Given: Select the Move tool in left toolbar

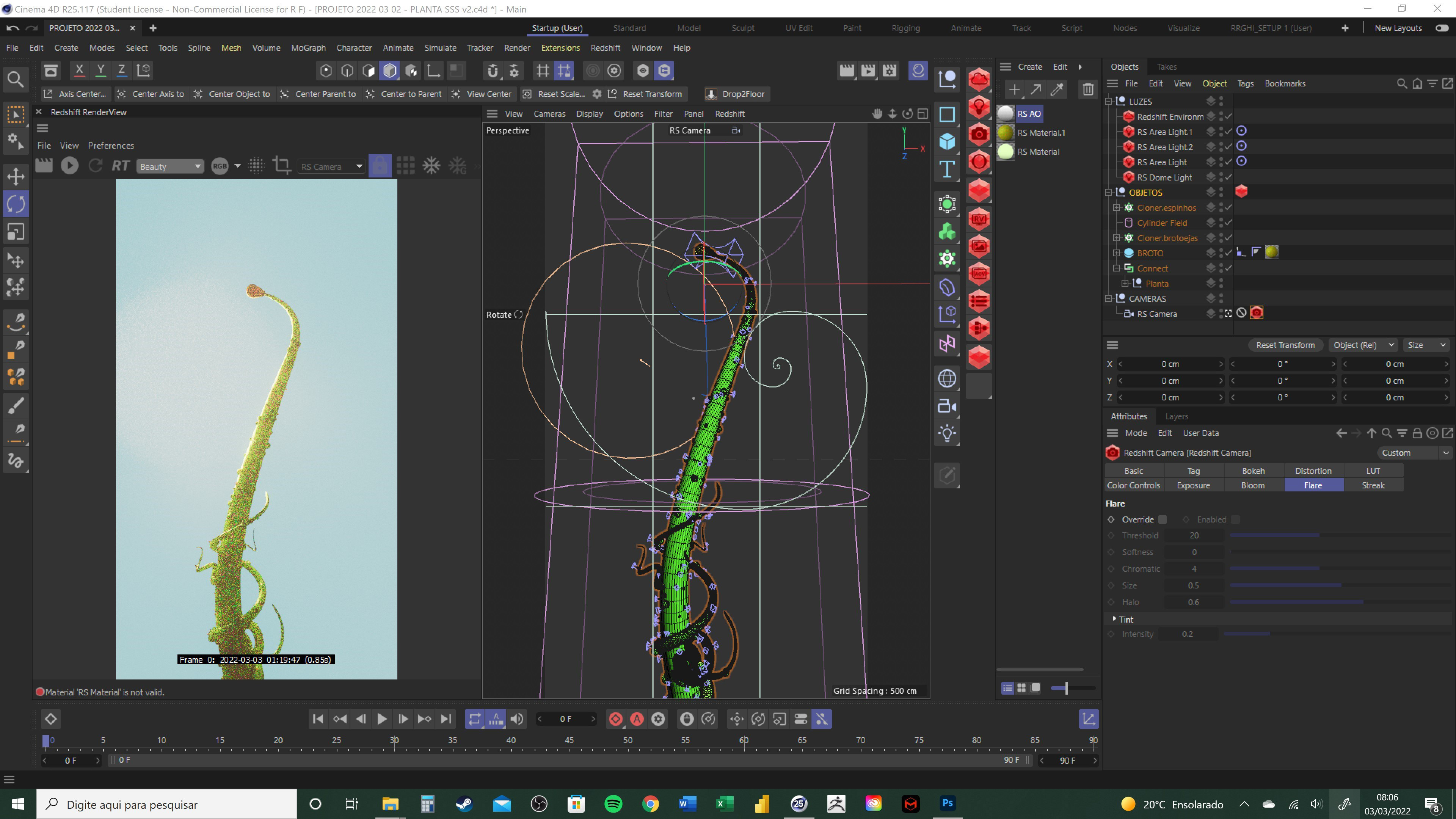Looking at the screenshot, I should (16, 176).
